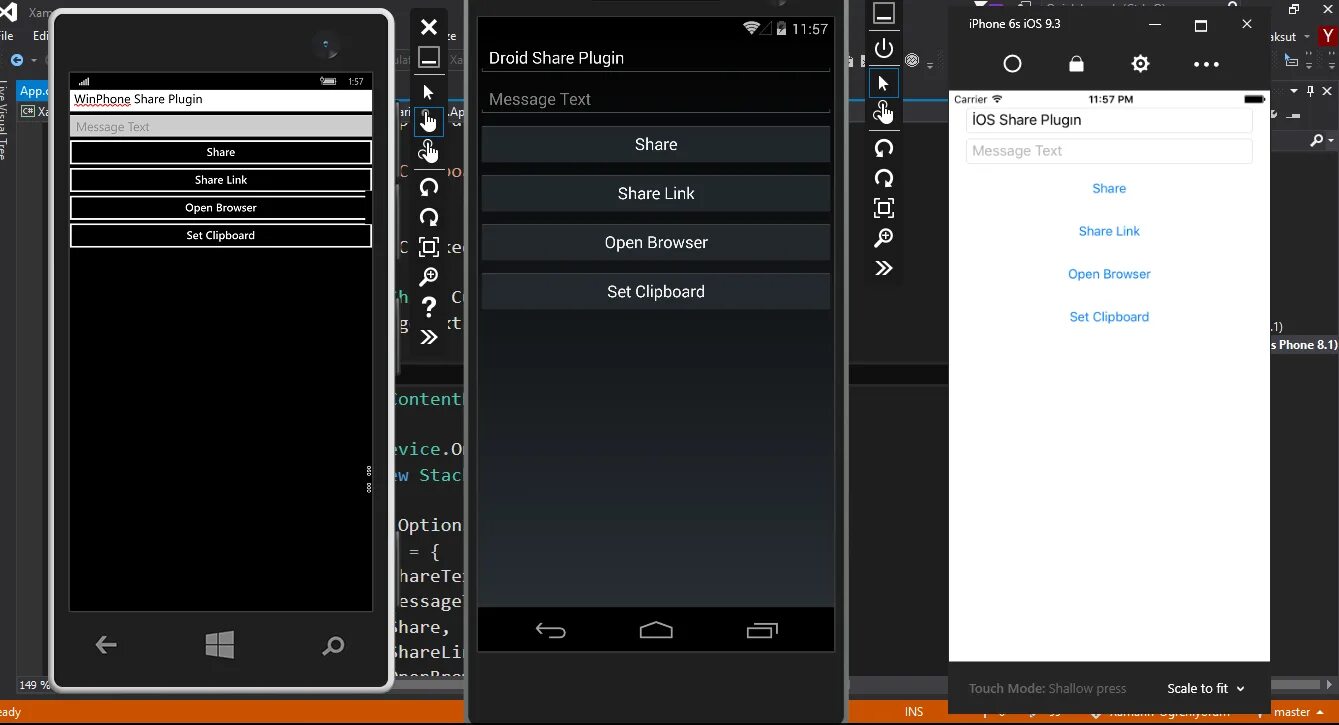Tap Open Browser in iOS app

click(1109, 274)
